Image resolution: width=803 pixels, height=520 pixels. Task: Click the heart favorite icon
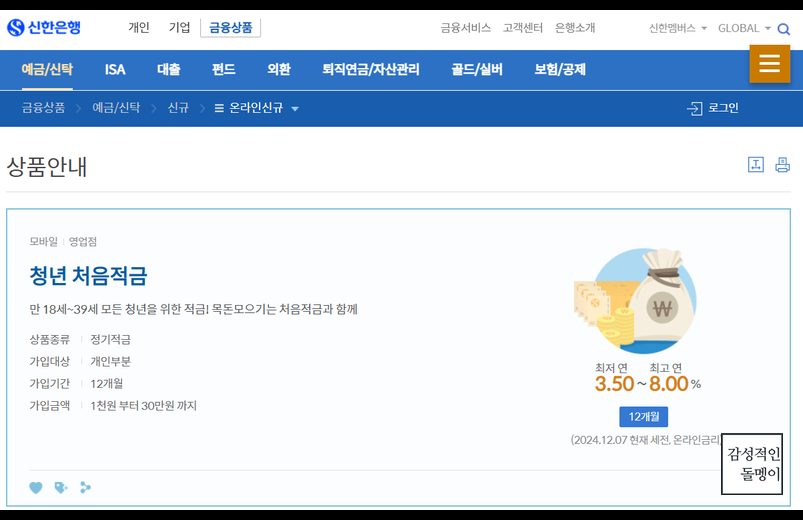(x=36, y=487)
